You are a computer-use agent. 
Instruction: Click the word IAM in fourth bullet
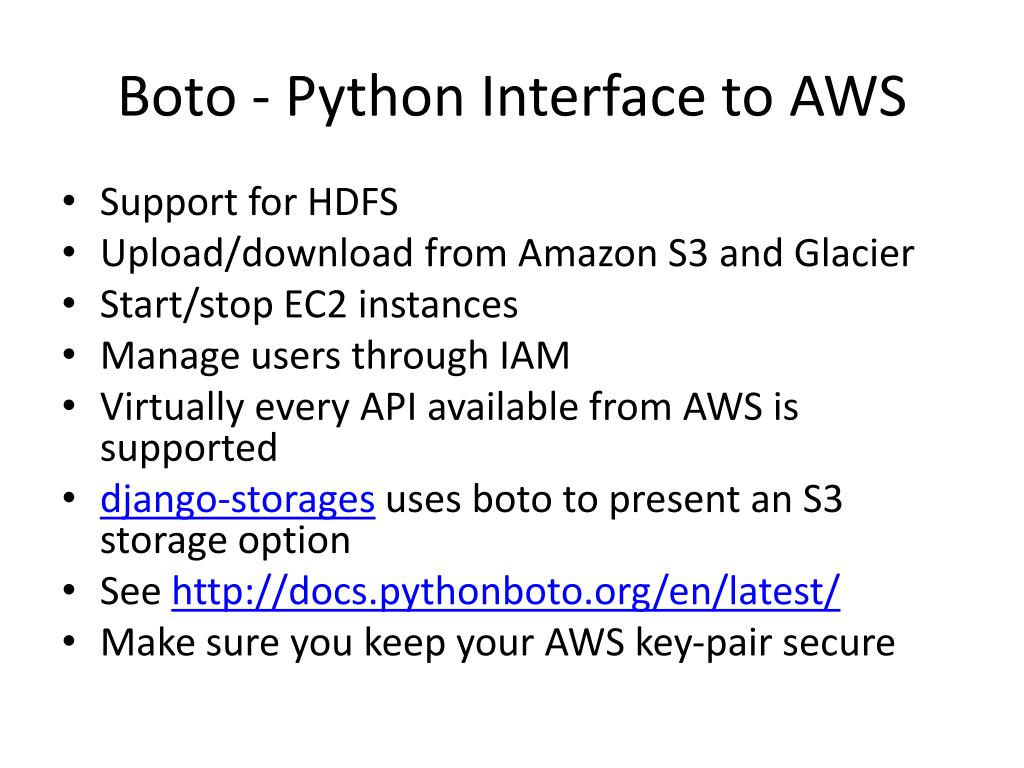(535, 356)
